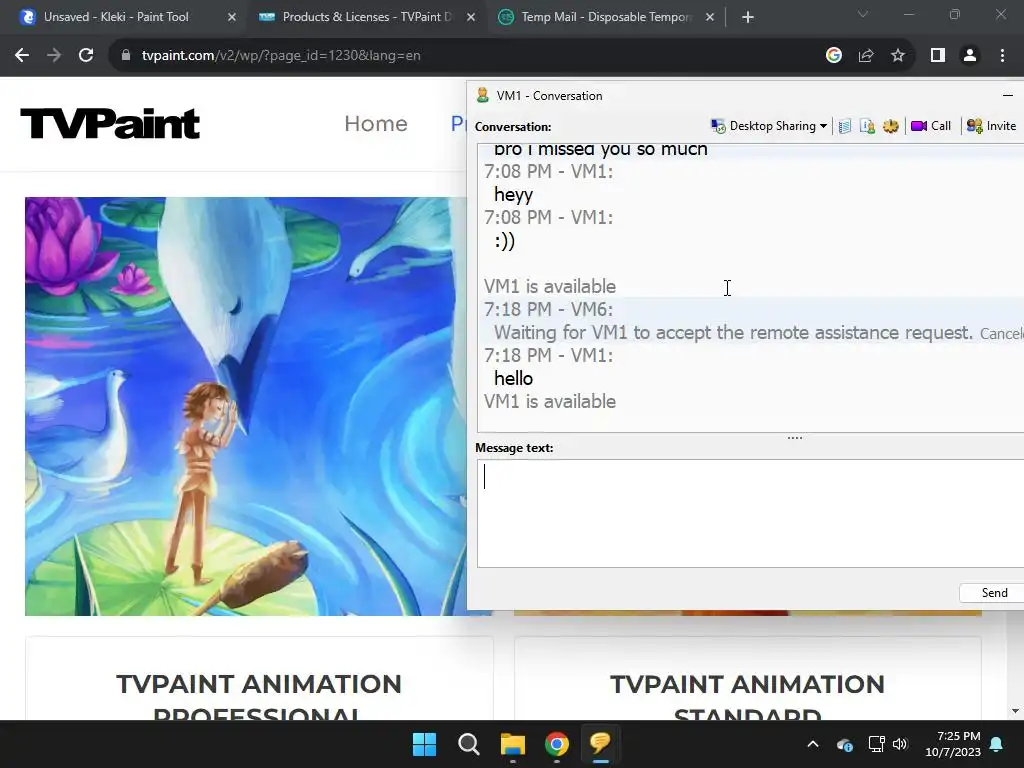This screenshot has width=1024, height=768.
Task: Open TVPaint Animation Professional product heading
Action: coord(259,696)
